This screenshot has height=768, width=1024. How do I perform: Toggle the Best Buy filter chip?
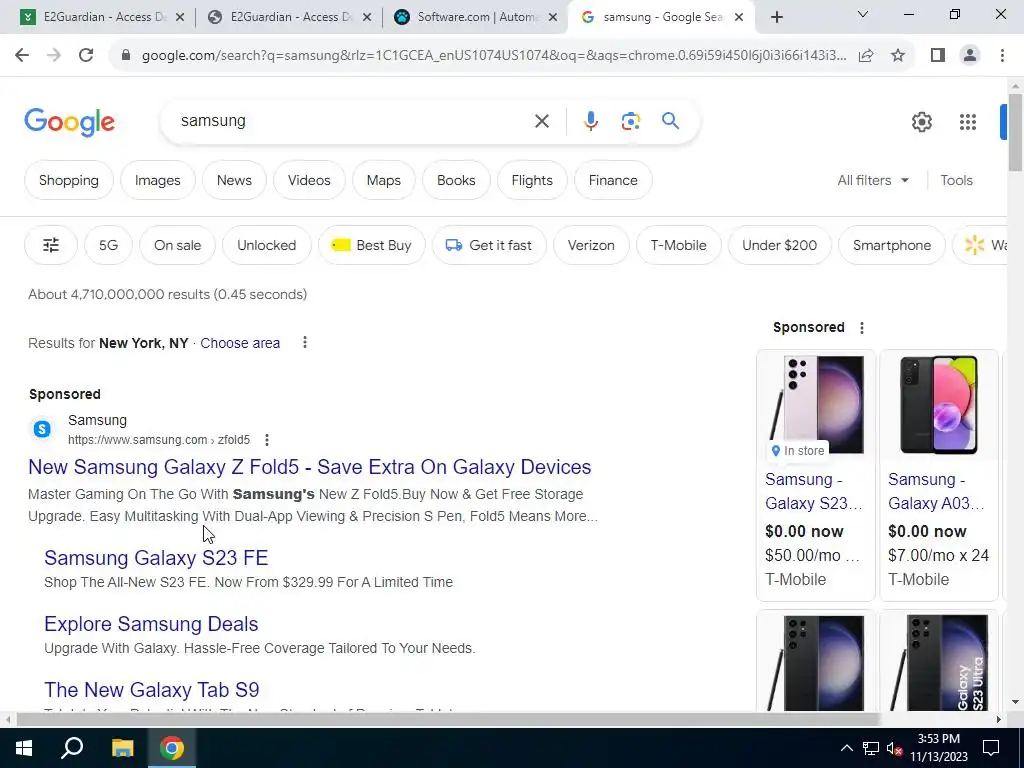[372, 245]
